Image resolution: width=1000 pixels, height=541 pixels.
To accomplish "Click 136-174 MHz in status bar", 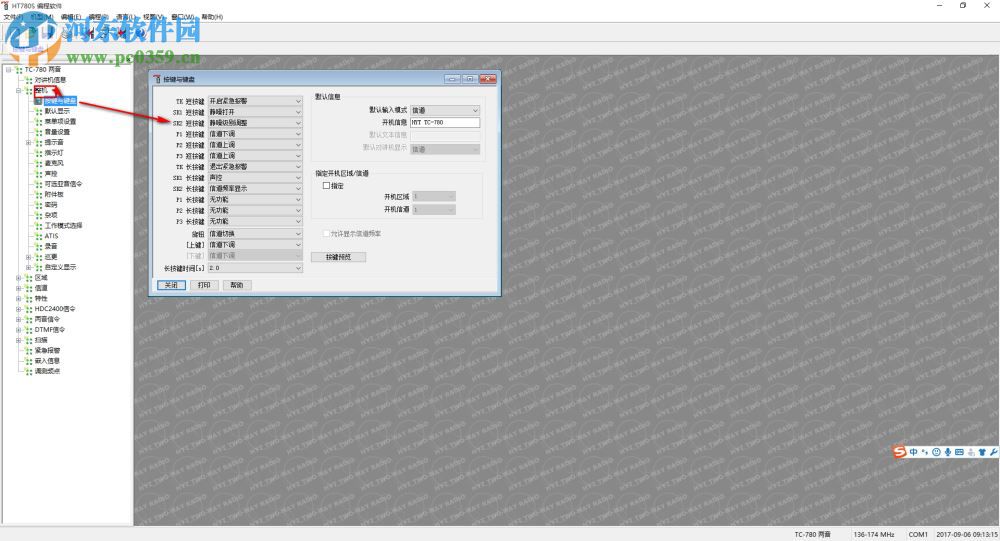I will (874, 534).
